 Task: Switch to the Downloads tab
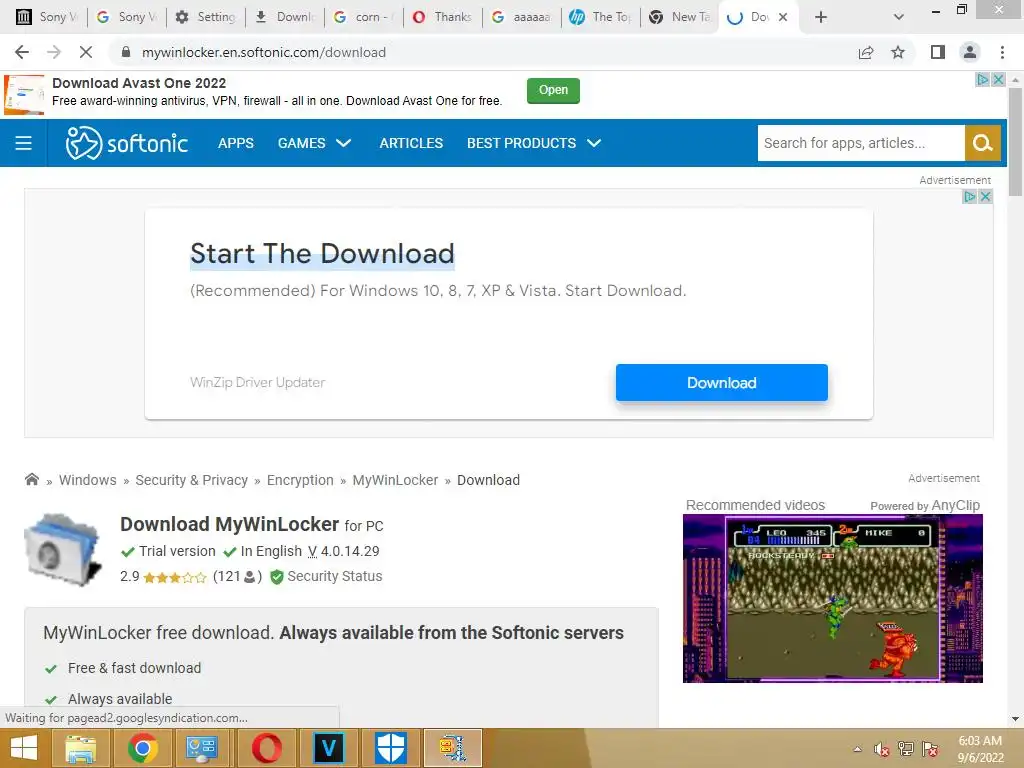[285, 17]
